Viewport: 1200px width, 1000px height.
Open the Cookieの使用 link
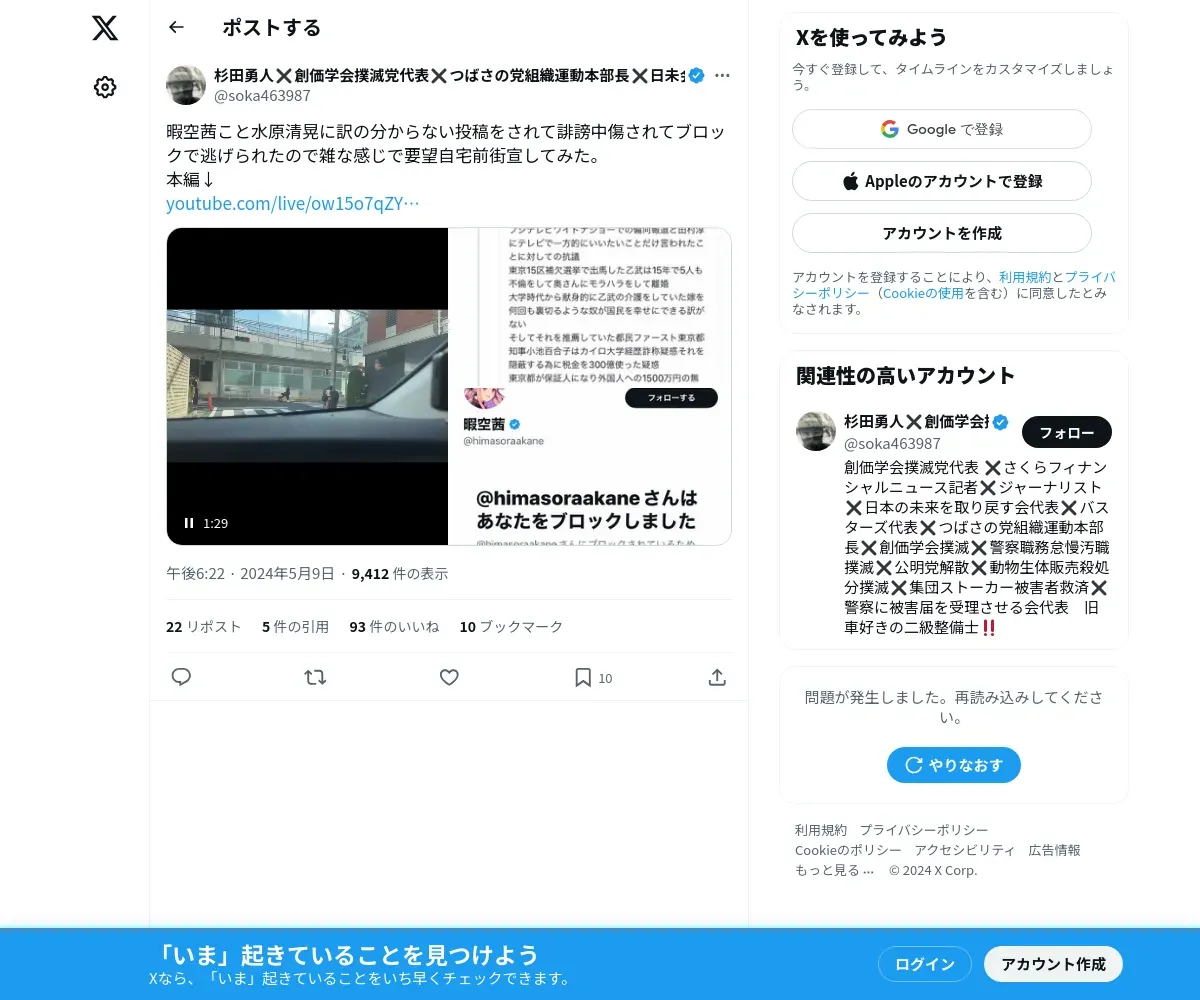(x=923, y=293)
